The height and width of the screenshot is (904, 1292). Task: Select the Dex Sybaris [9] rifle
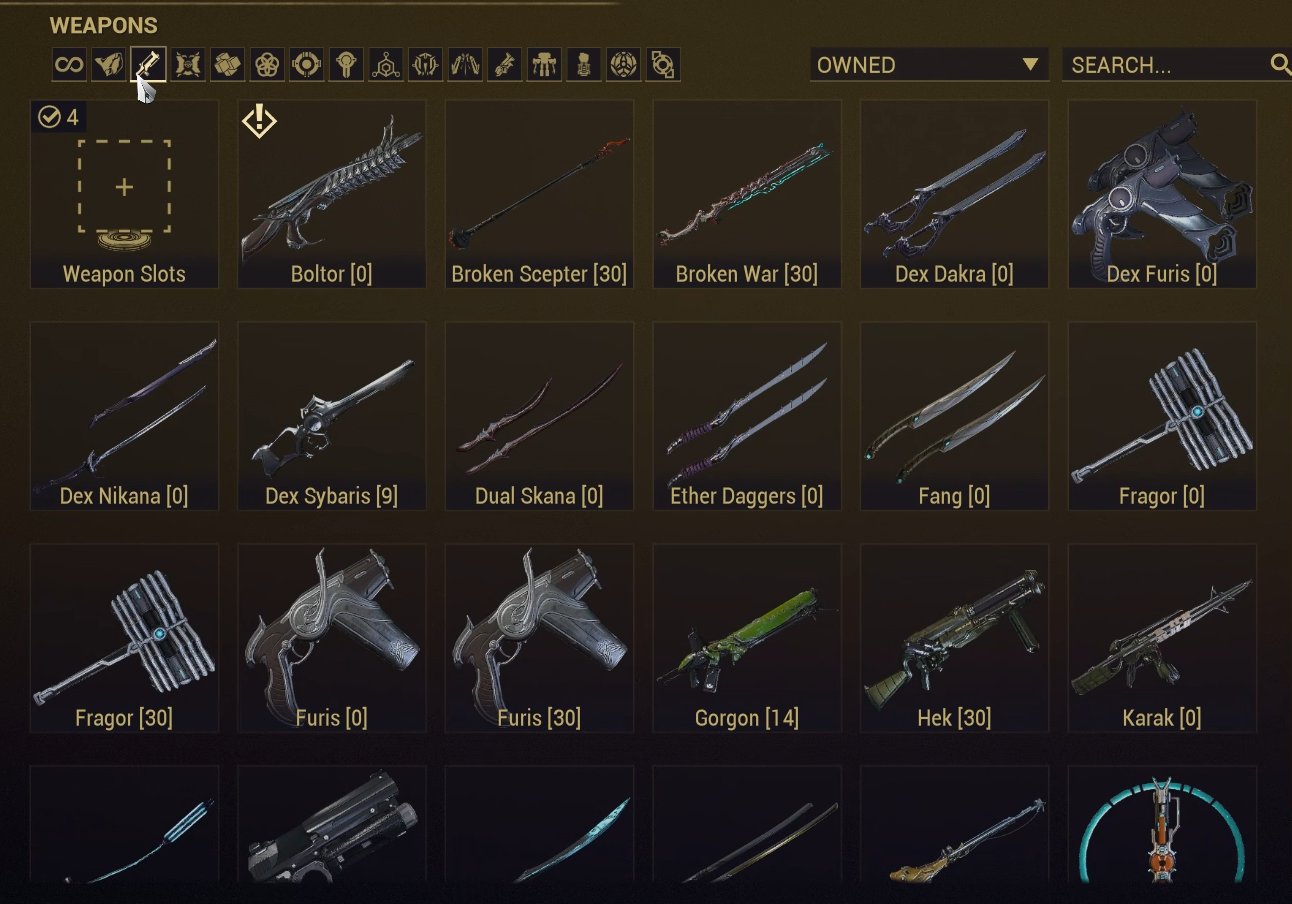click(x=332, y=415)
